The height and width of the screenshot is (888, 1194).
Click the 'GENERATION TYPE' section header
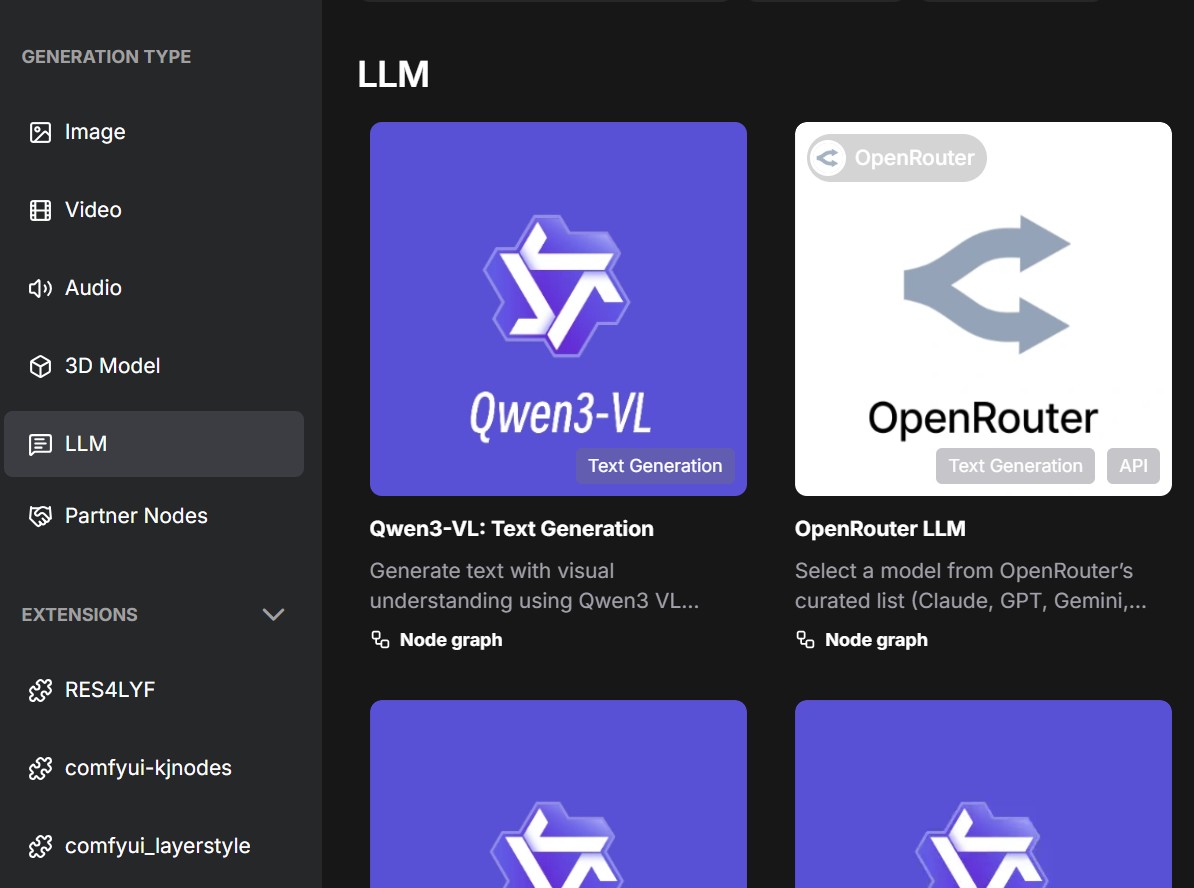107,57
